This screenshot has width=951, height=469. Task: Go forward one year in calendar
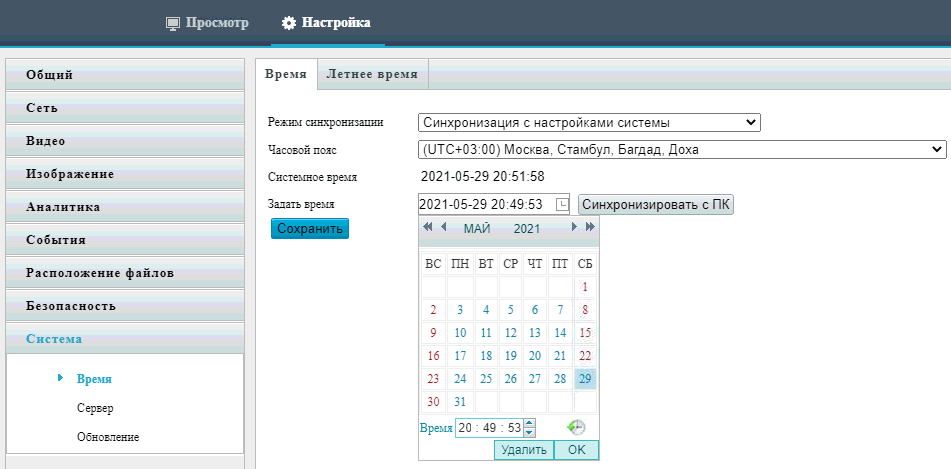pyautogui.click(x=590, y=227)
